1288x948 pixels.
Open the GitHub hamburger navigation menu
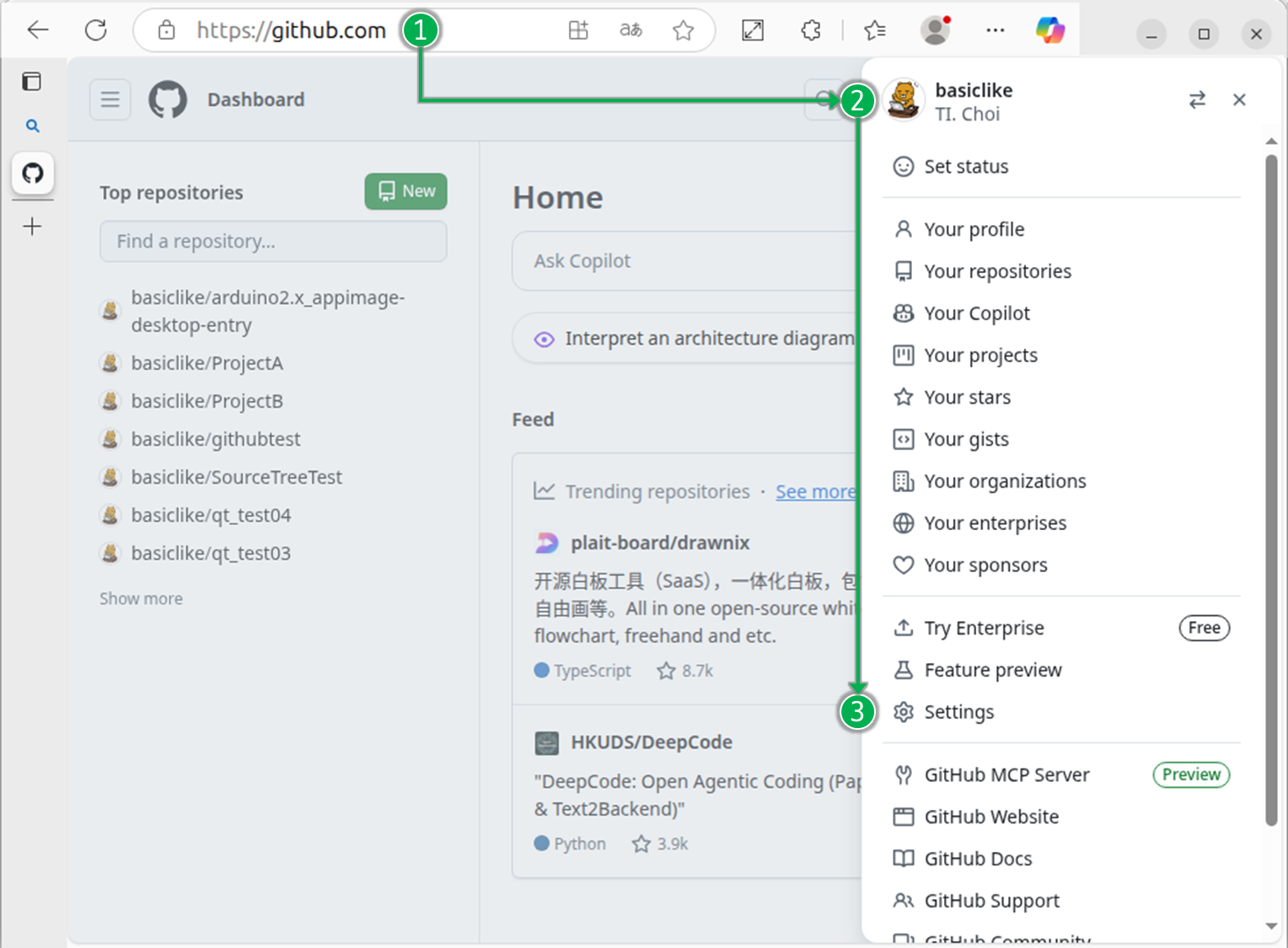[110, 99]
